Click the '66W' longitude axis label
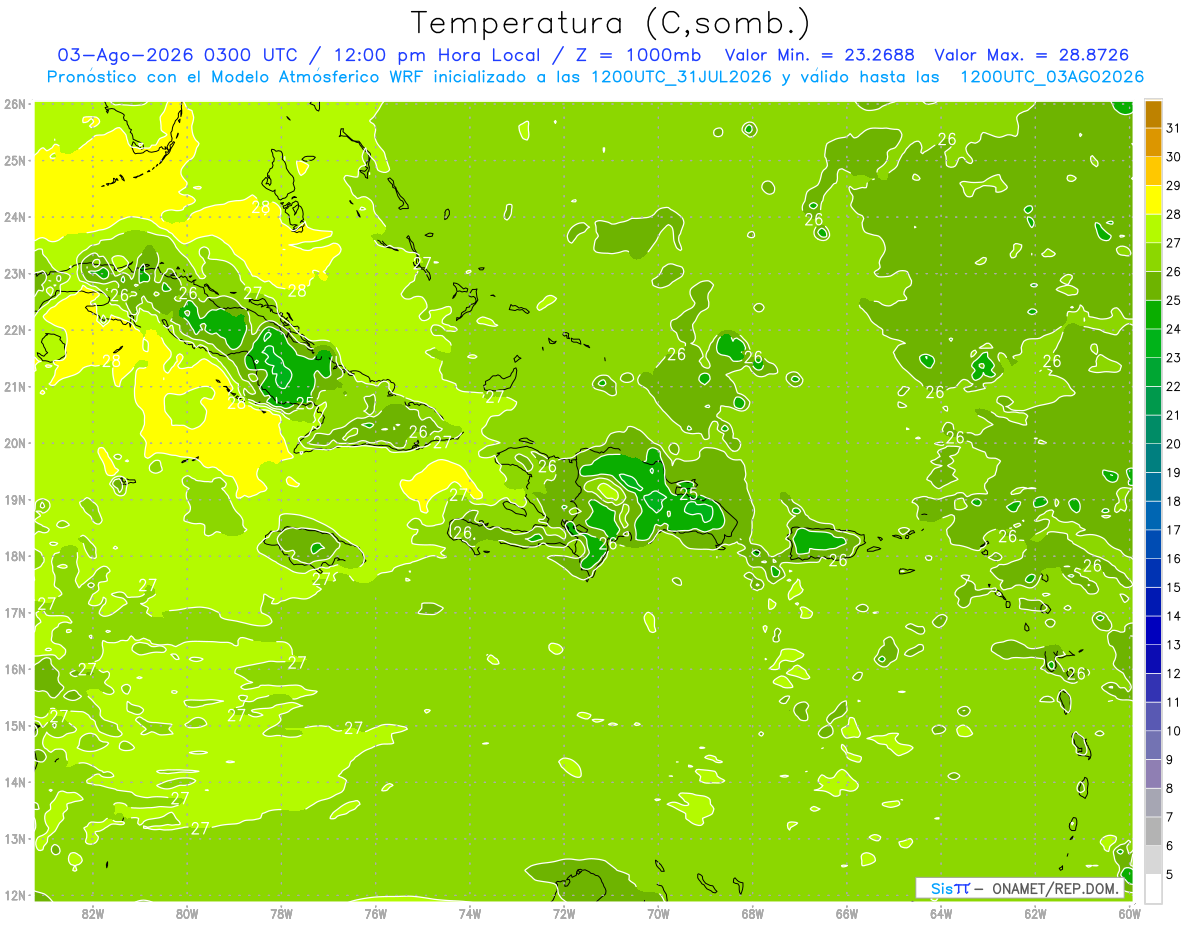Viewport: 1200px width, 927px height. tap(847, 912)
